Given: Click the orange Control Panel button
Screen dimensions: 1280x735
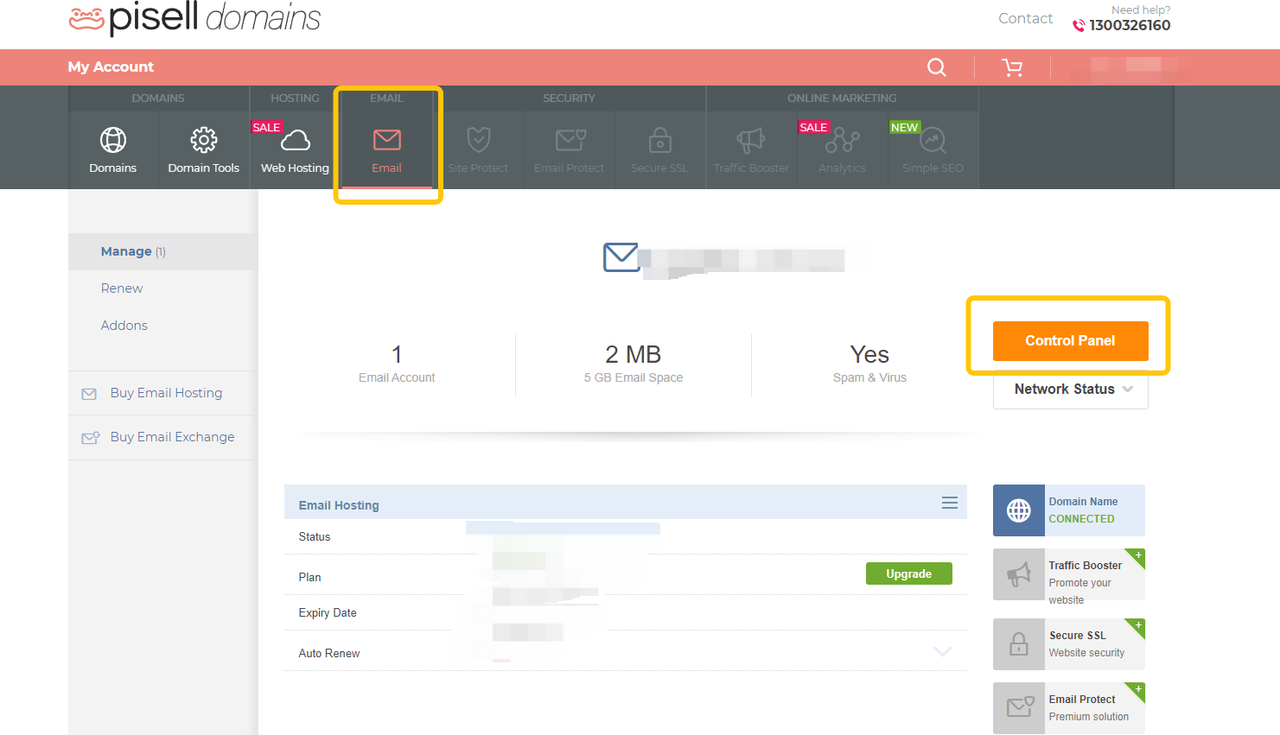Looking at the screenshot, I should (x=1071, y=341).
